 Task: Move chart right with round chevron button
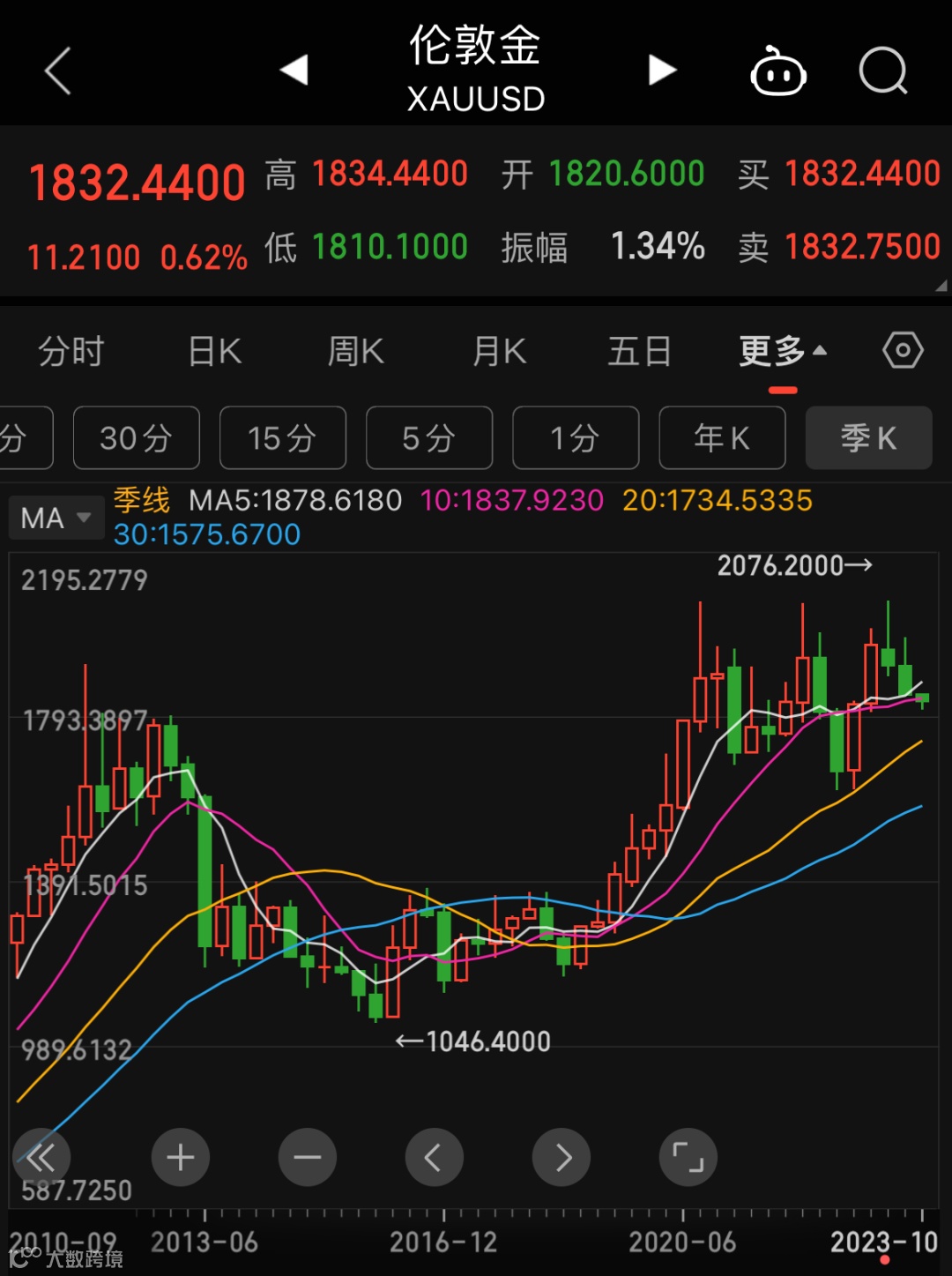click(x=562, y=1157)
